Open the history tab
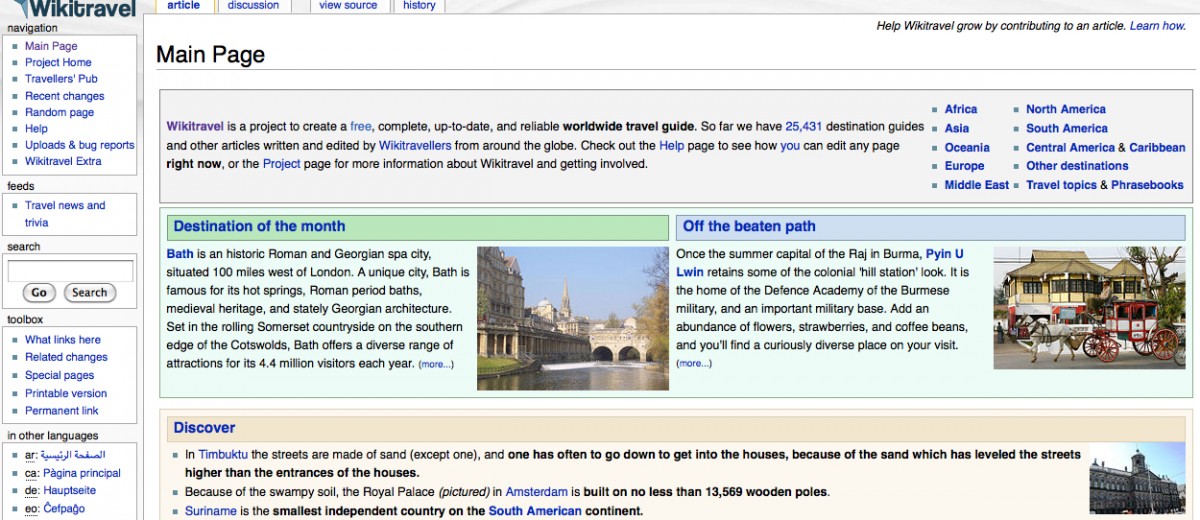Viewport: 1200px width, 520px height. tap(419, 6)
